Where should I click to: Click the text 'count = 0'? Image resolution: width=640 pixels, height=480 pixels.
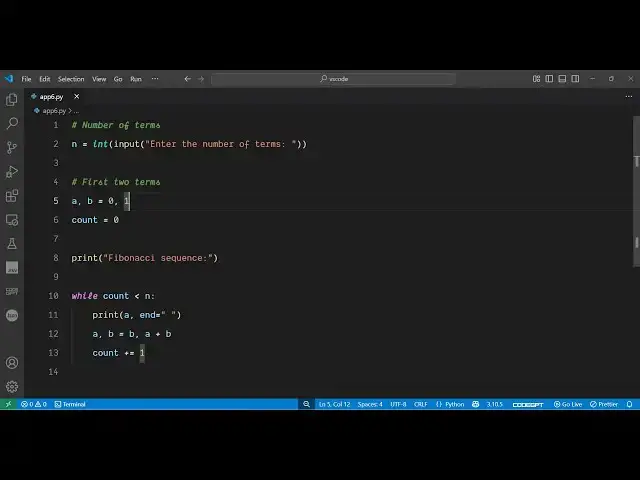[x=95, y=220]
